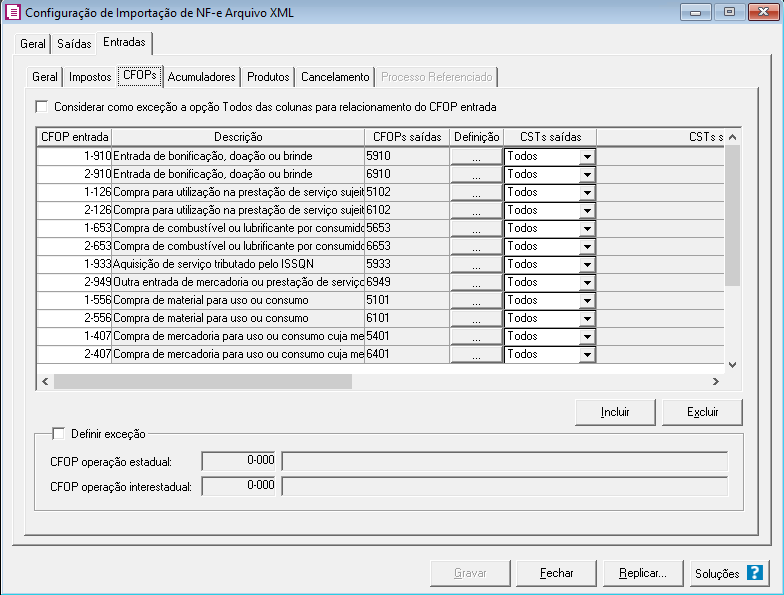
Task: Open CSTs saídas dropdown for CFOP 6949
Action: [x=587, y=282]
